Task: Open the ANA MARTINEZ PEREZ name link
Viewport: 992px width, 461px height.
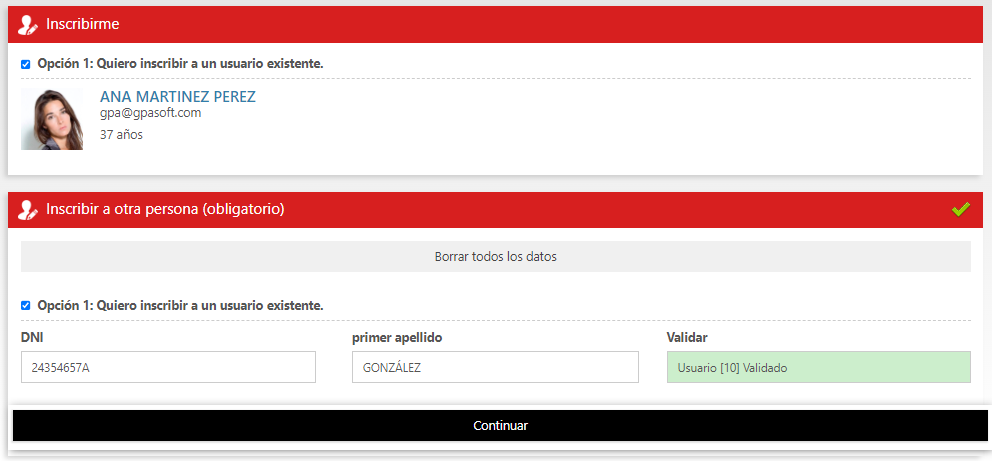Action: coord(177,97)
